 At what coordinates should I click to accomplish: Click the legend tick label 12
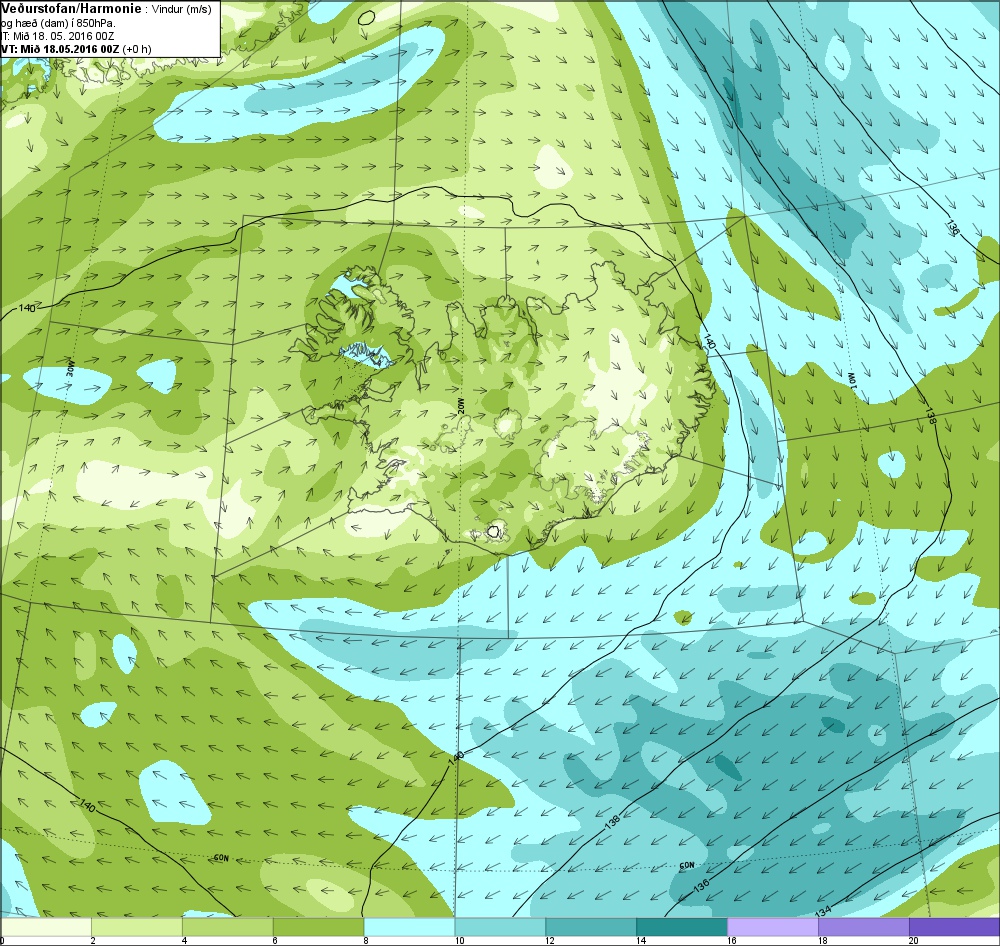click(x=549, y=940)
